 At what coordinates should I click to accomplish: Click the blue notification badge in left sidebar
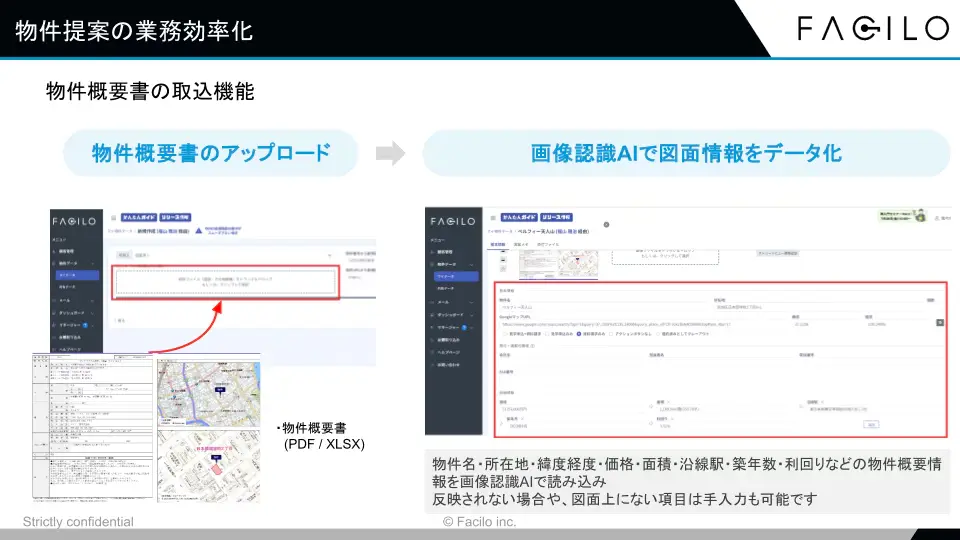point(86,325)
